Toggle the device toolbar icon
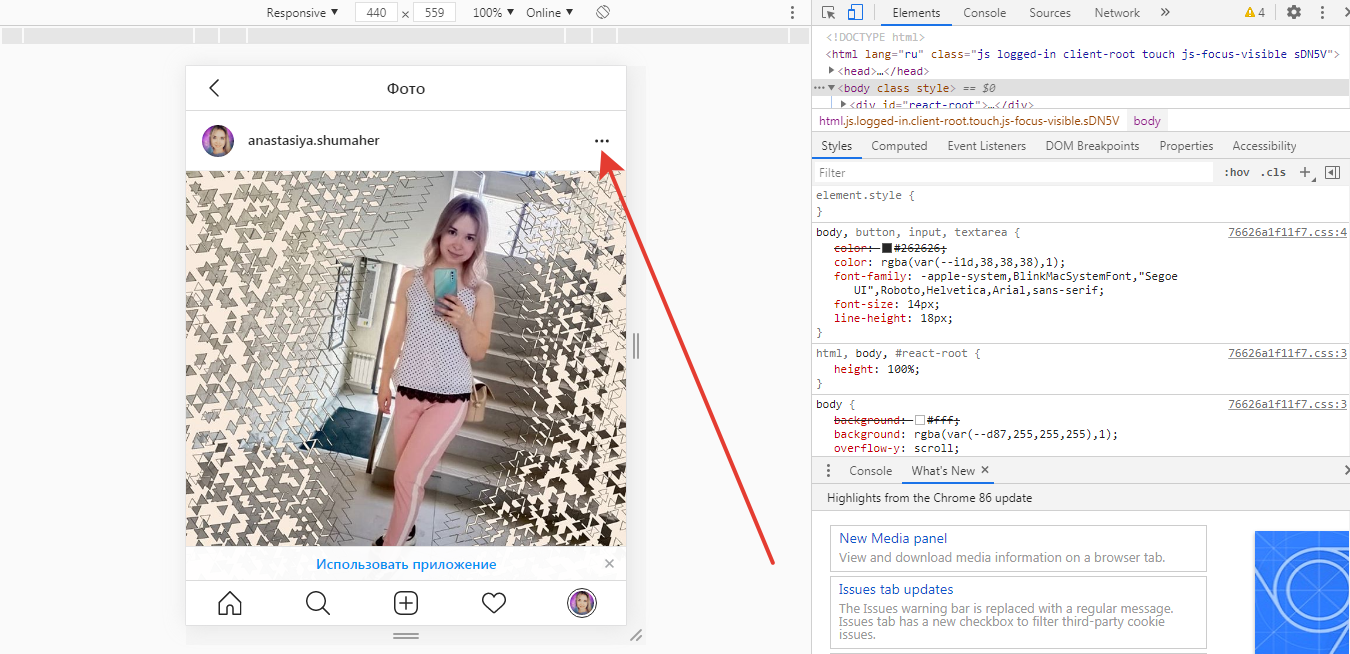This screenshot has width=1350, height=654. 855,13
